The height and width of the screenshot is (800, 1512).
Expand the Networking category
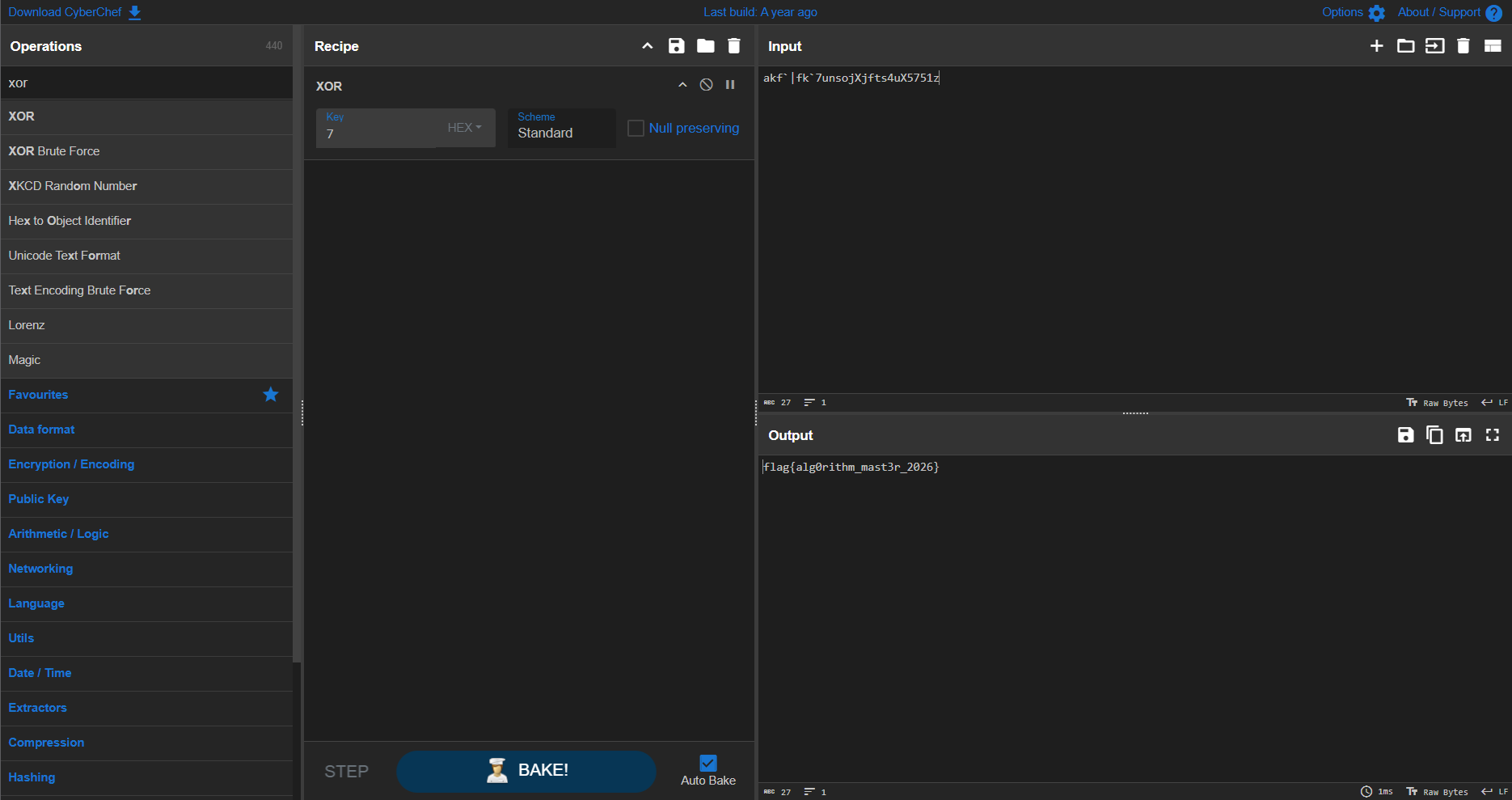coord(146,569)
